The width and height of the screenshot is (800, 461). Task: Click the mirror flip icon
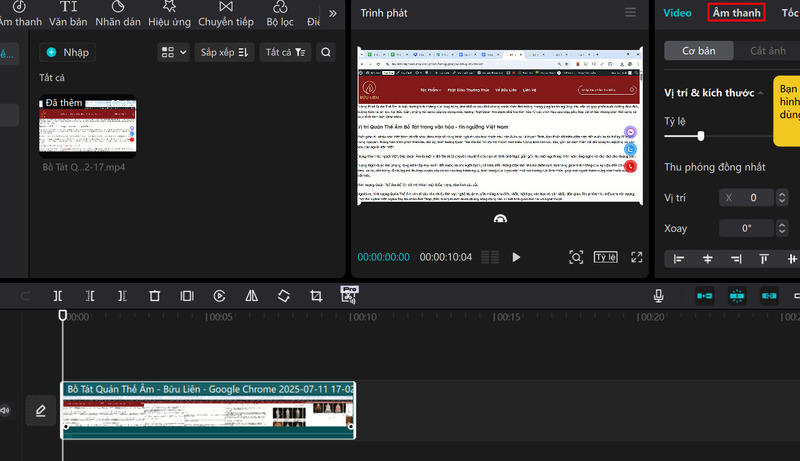point(252,296)
